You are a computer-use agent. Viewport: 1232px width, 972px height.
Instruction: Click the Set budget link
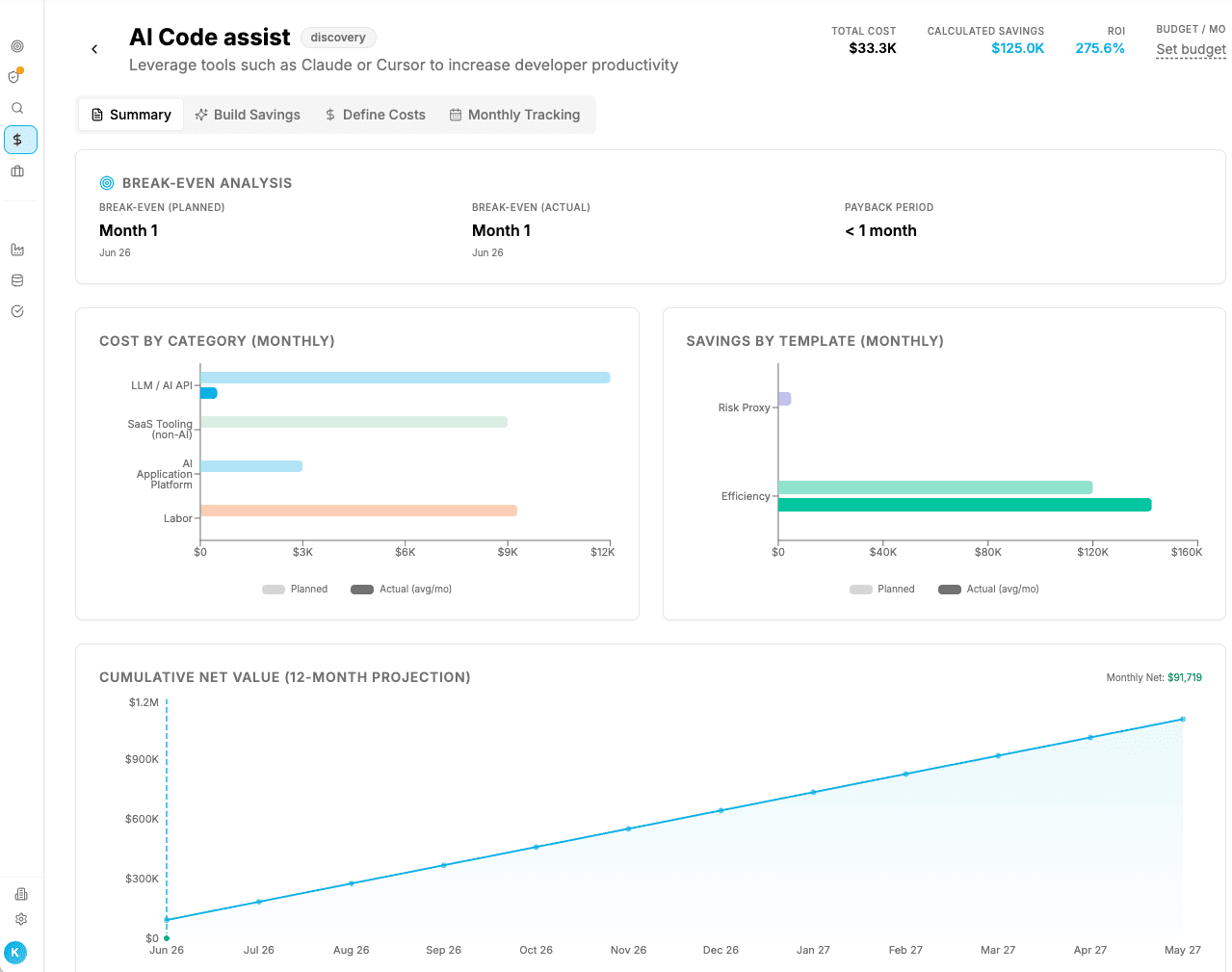pos(1191,50)
